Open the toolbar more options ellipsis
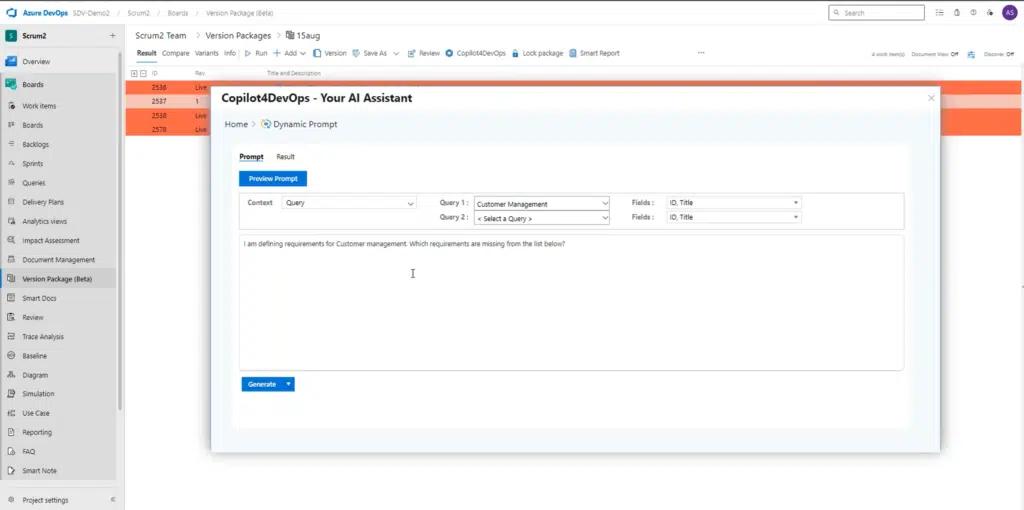 (701, 53)
